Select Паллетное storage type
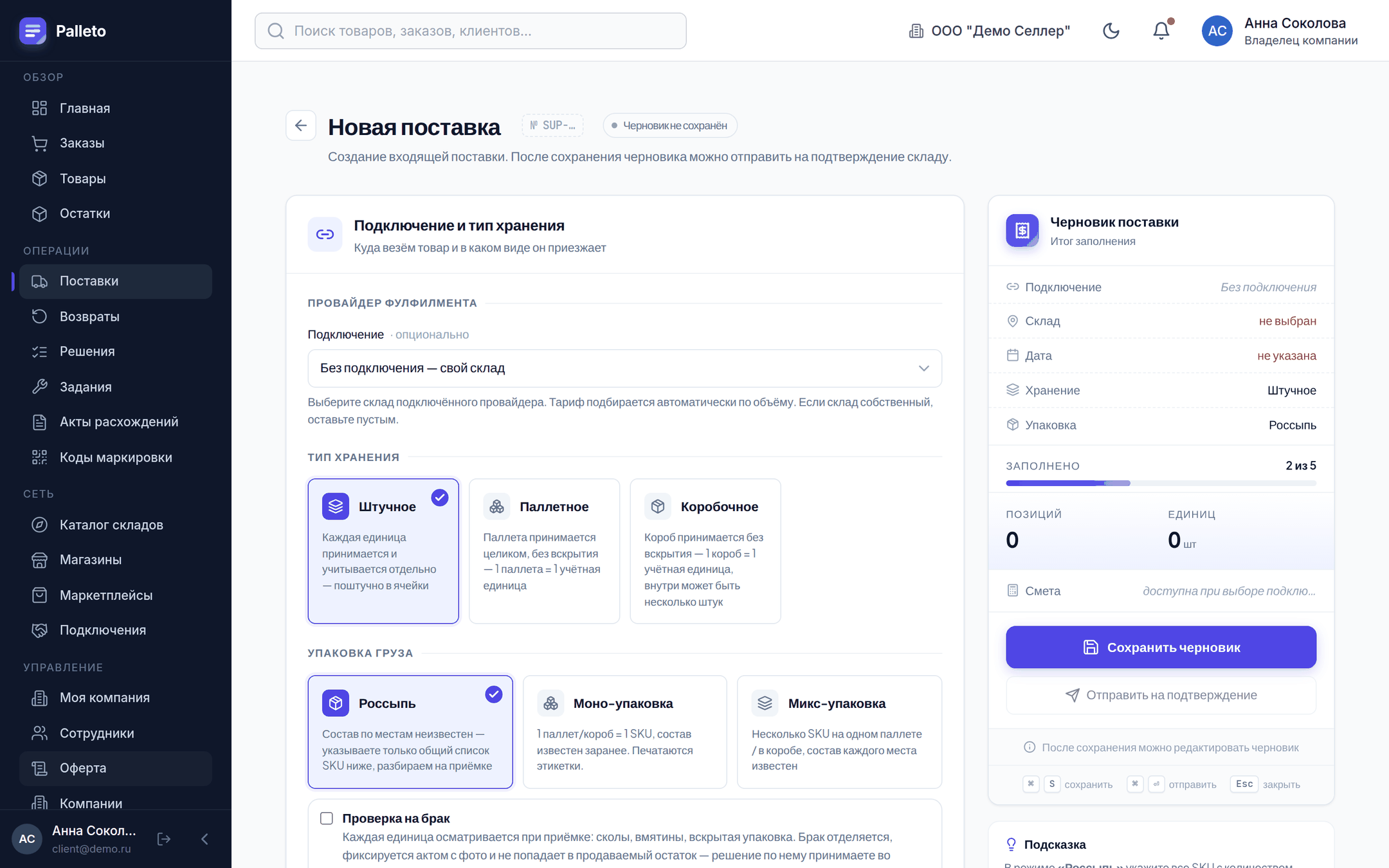The image size is (1389, 868). click(544, 551)
